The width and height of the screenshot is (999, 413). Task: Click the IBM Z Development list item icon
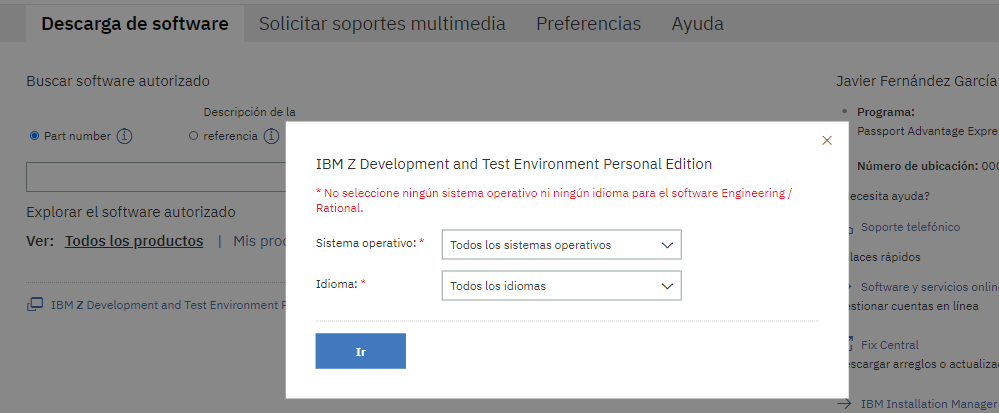[x=35, y=305]
